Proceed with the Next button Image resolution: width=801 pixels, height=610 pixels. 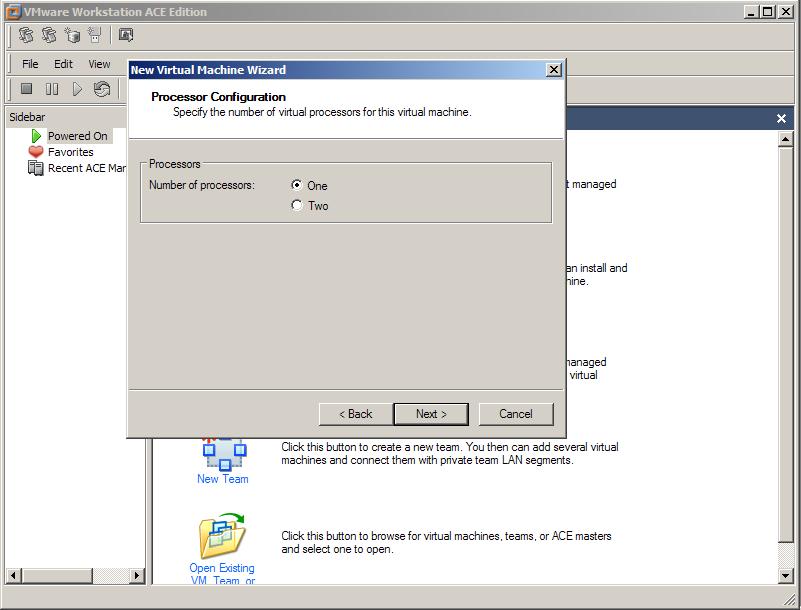click(431, 414)
